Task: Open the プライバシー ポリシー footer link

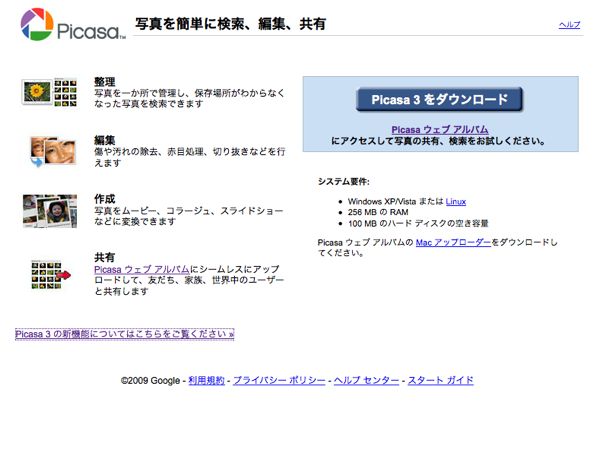Action: click(279, 380)
